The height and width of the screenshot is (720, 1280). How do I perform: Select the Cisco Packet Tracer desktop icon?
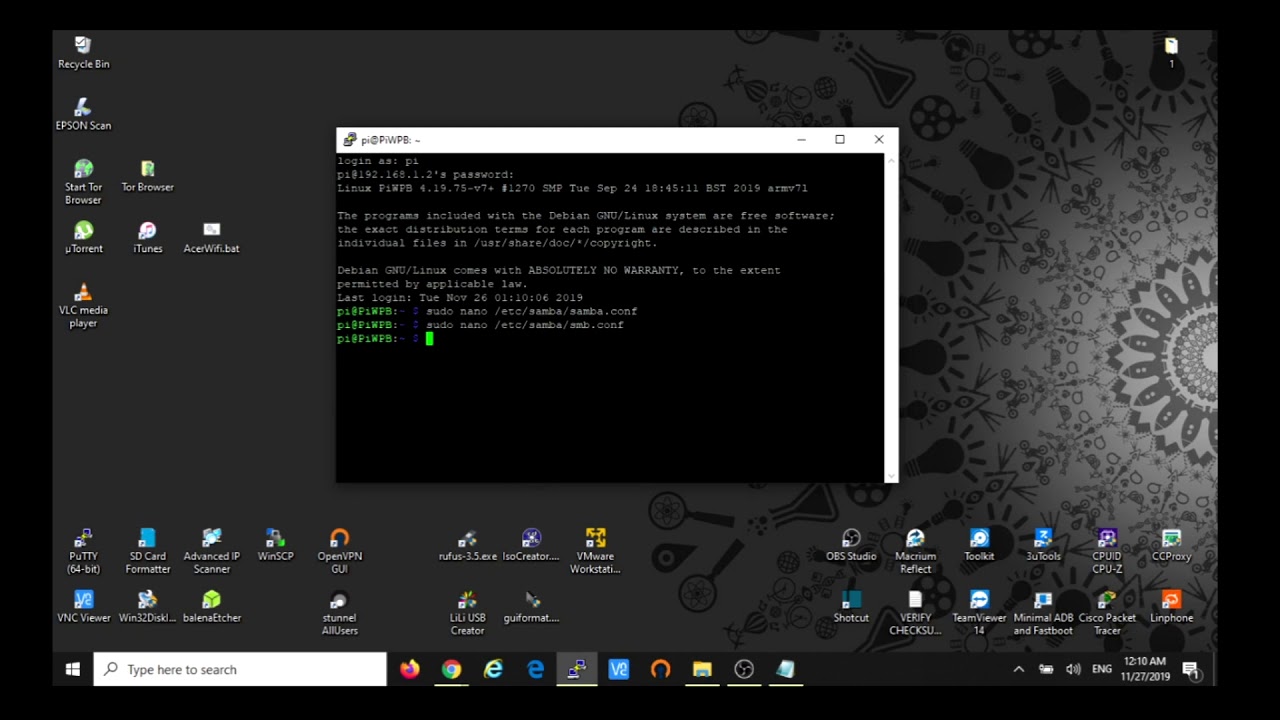(1107, 613)
